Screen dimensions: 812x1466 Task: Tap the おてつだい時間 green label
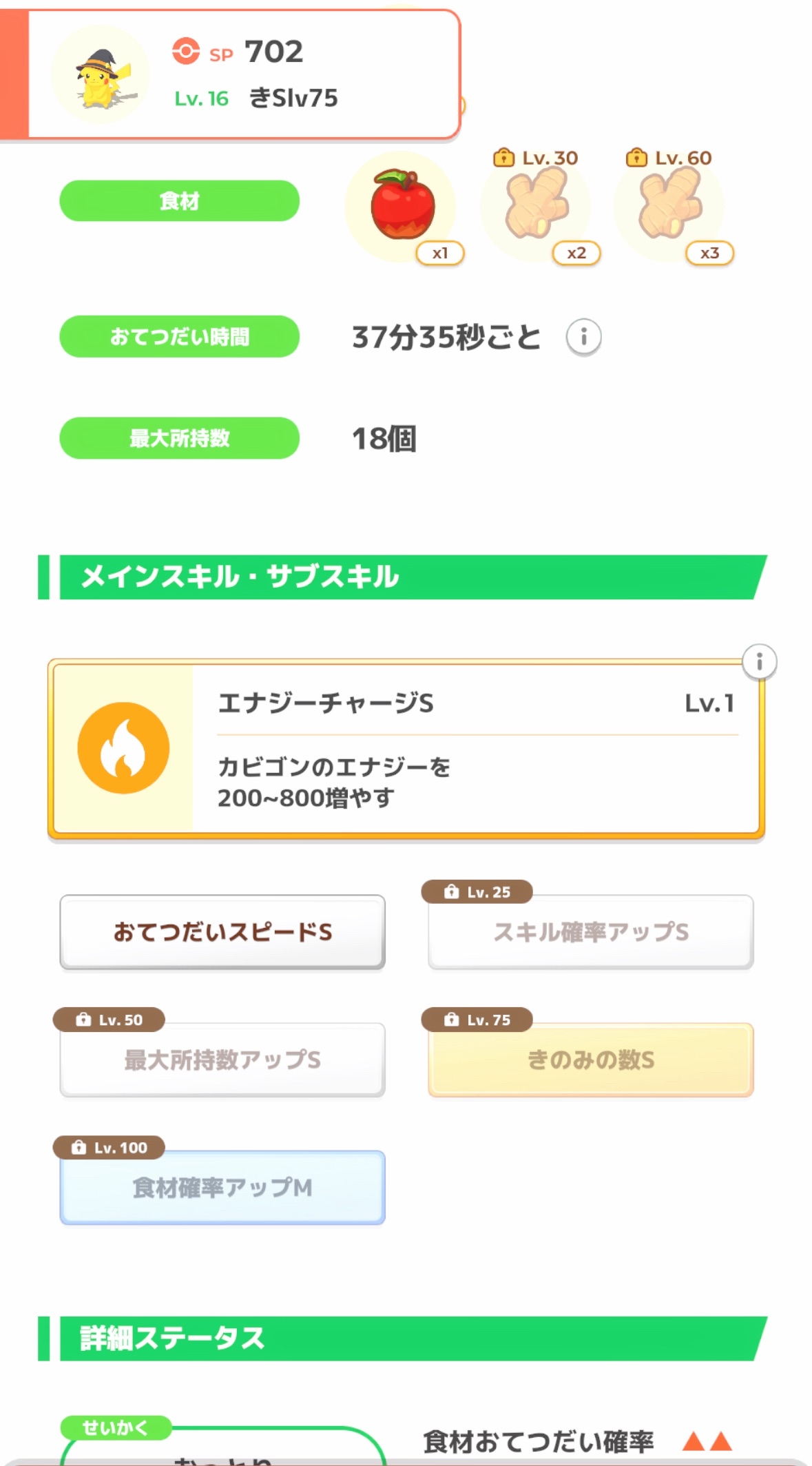pos(179,337)
